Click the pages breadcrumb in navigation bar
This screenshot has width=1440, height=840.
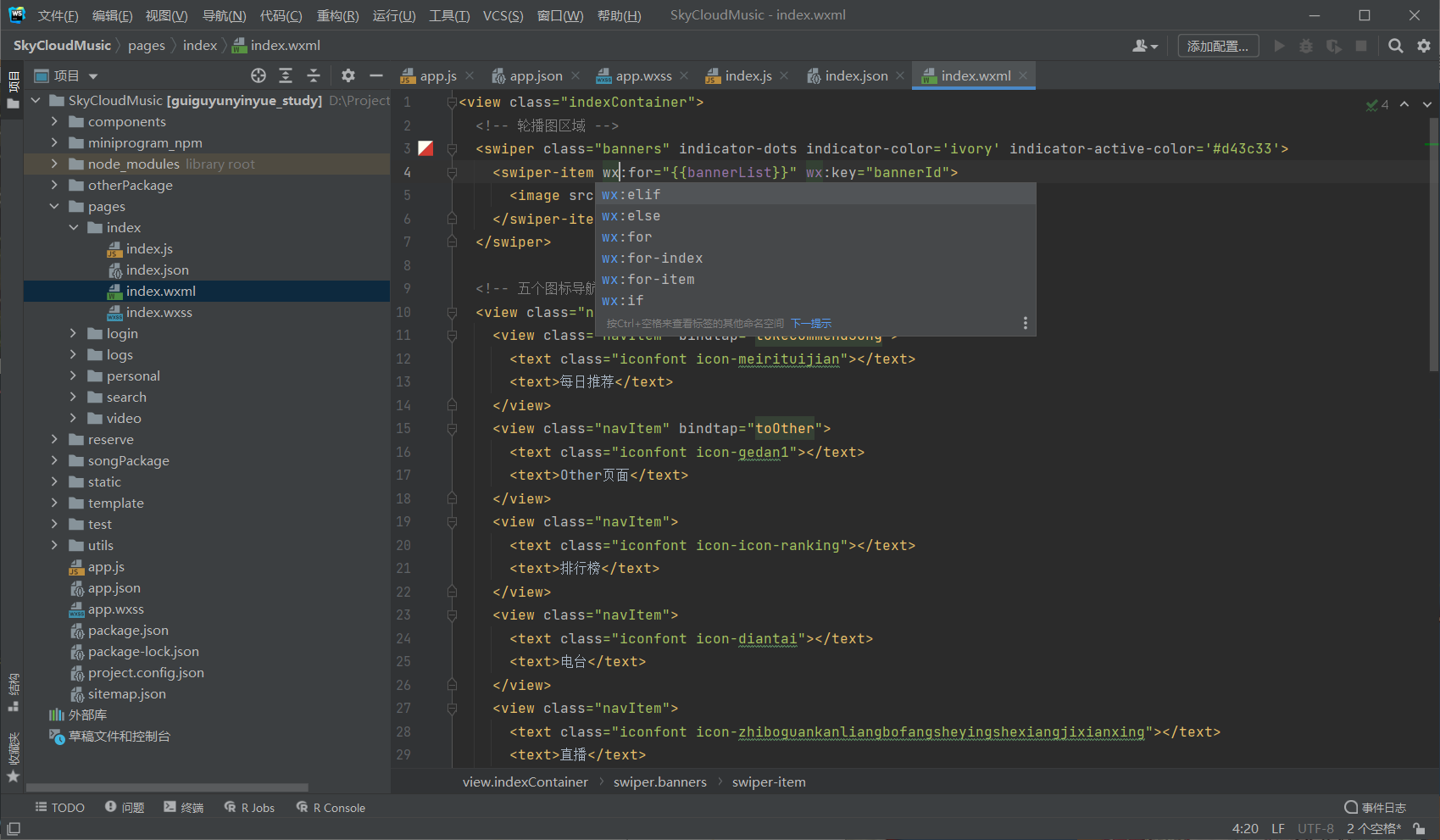(147, 46)
